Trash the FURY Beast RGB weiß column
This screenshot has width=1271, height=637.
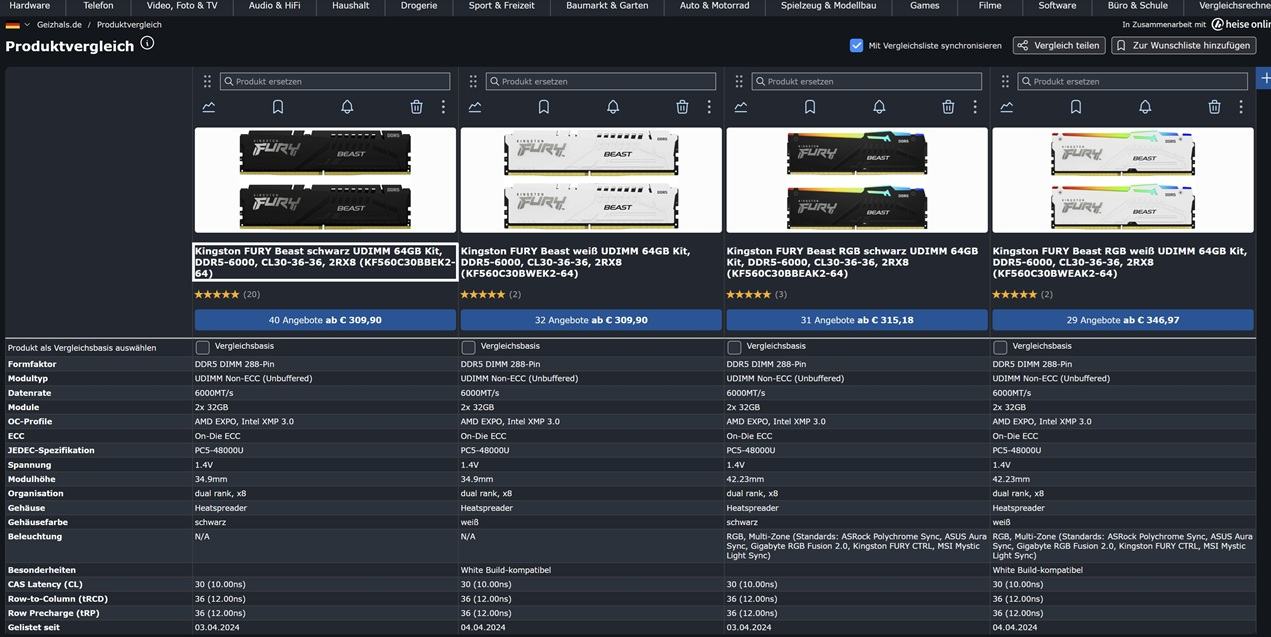[x=1214, y=107]
